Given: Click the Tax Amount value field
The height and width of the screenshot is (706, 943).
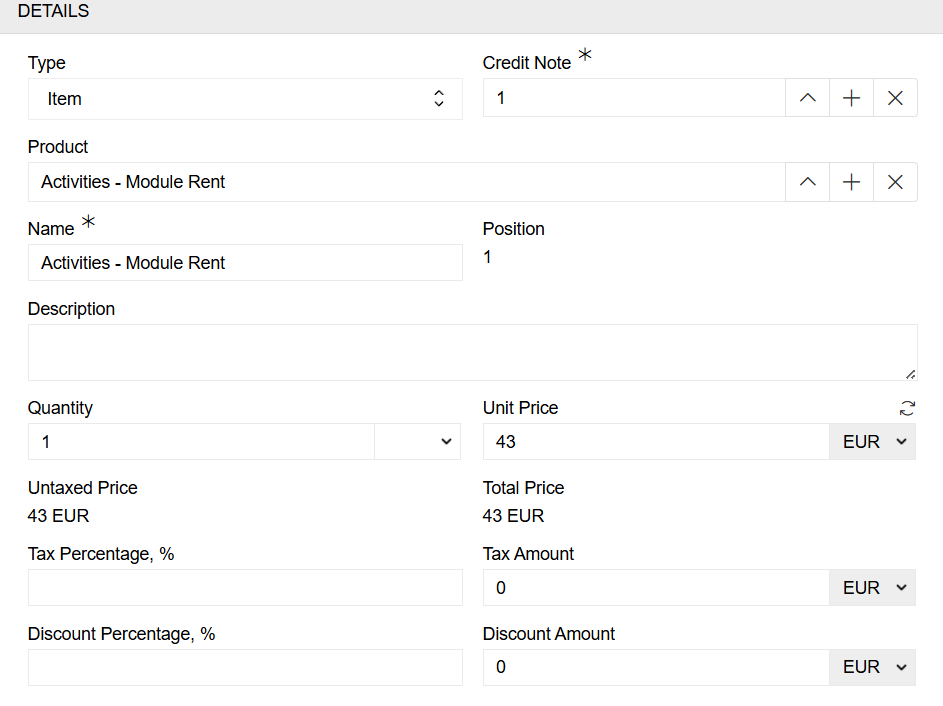Looking at the screenshot, I should click(655, 588).
